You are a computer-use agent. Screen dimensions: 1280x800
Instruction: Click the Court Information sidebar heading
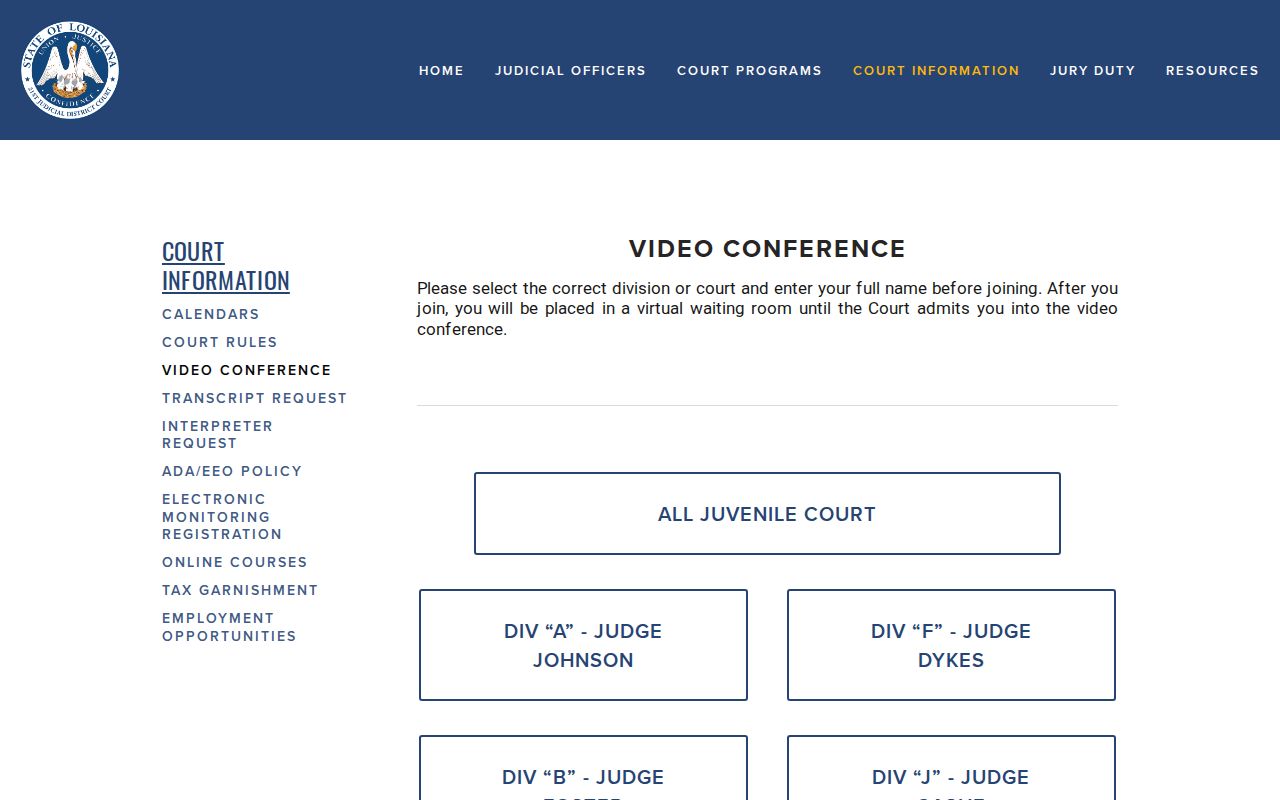[x=226, y=266]
